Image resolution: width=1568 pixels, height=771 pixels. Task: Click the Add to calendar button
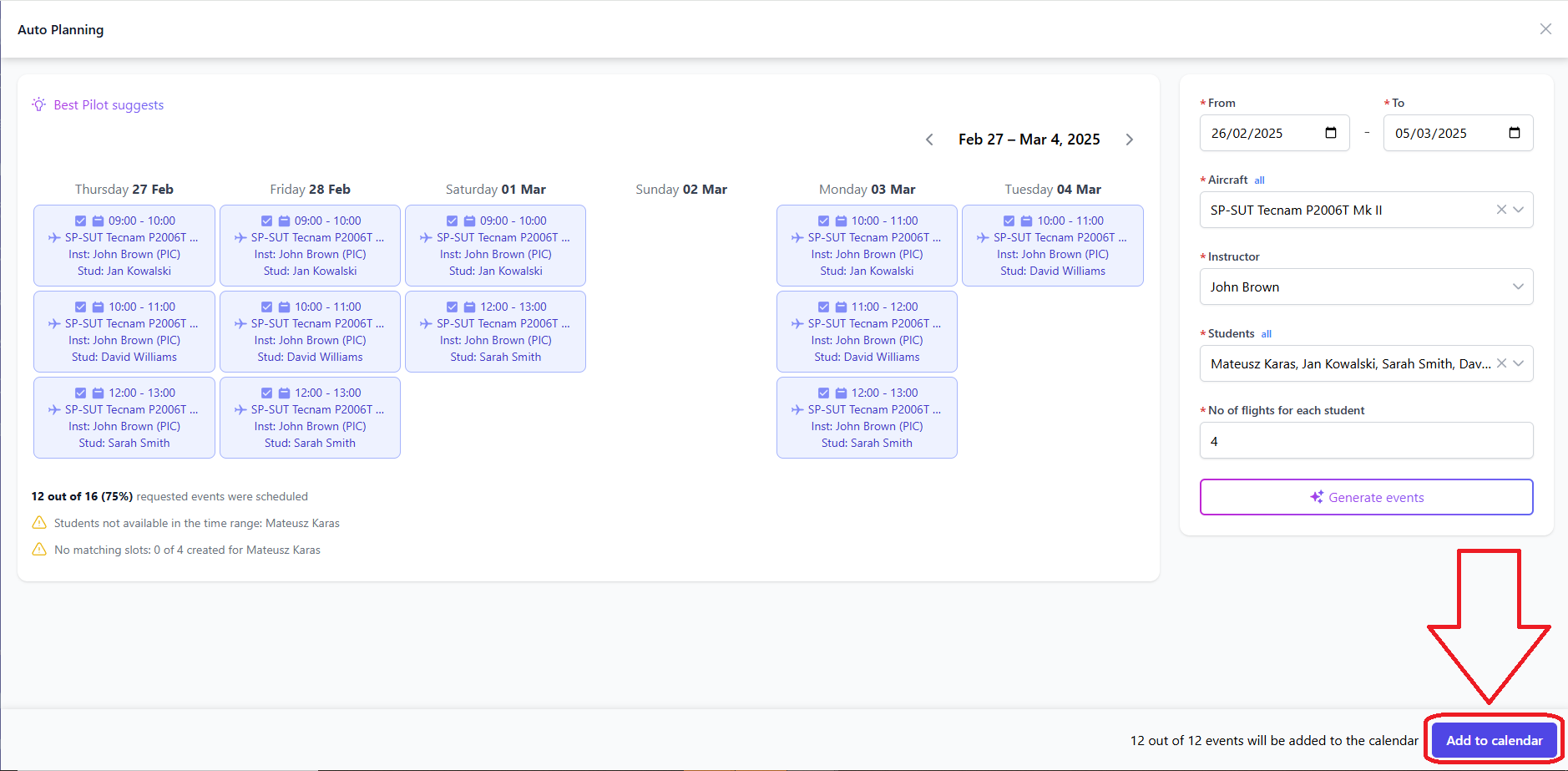1494,740
